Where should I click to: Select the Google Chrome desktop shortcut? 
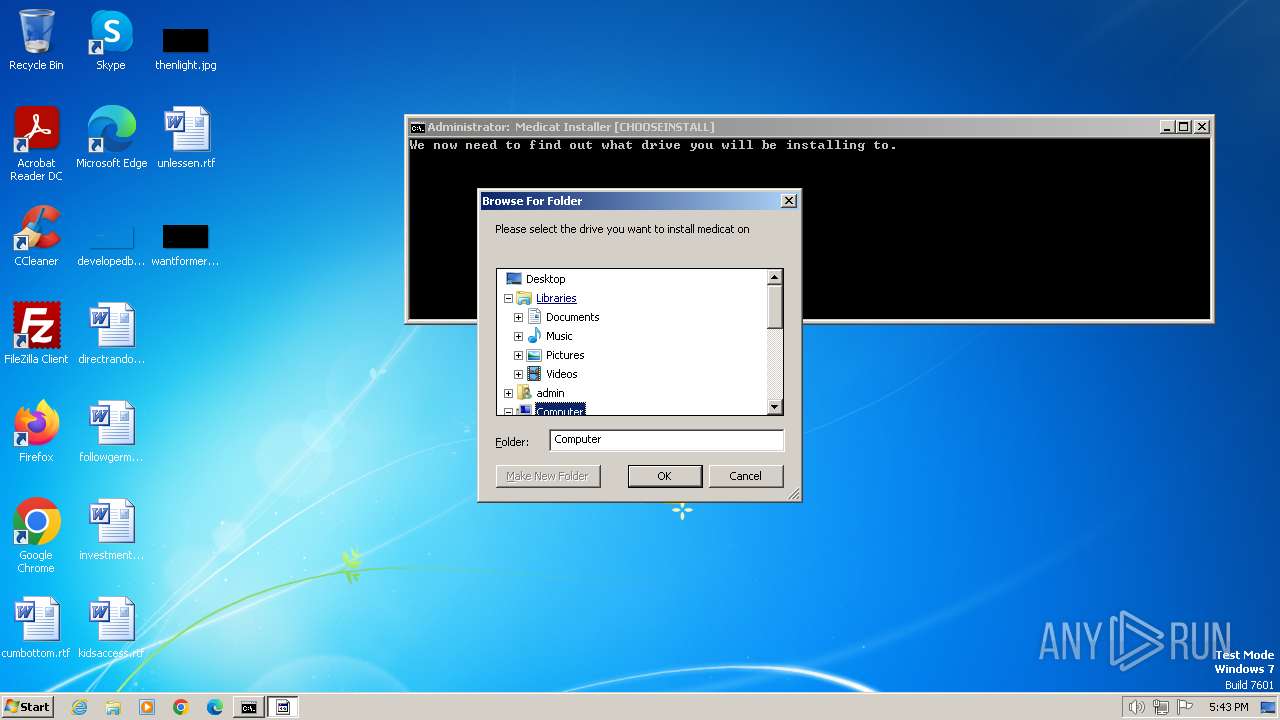coord(36,535)
